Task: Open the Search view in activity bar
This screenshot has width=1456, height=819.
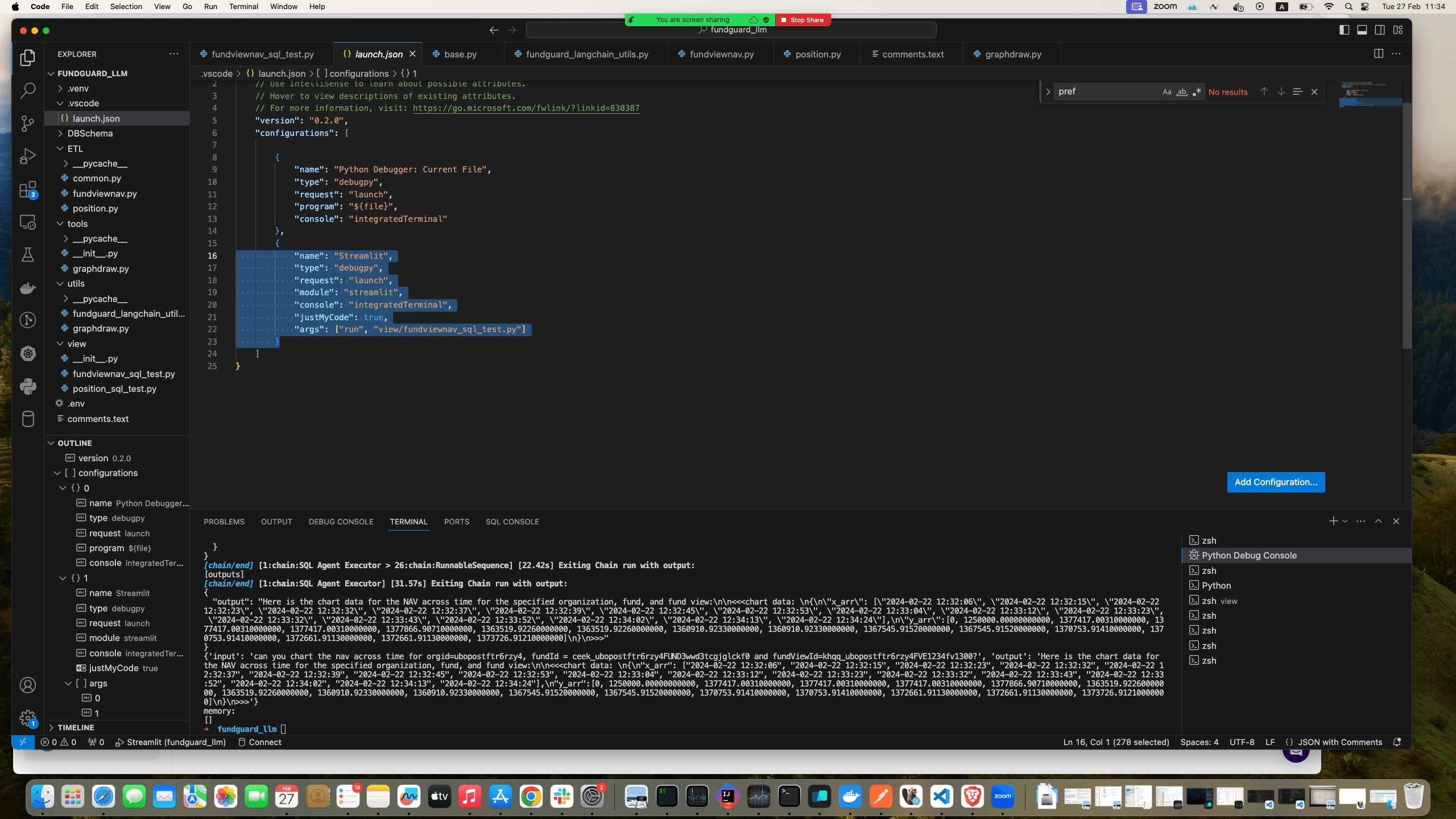Action: (x=28, y=90)
